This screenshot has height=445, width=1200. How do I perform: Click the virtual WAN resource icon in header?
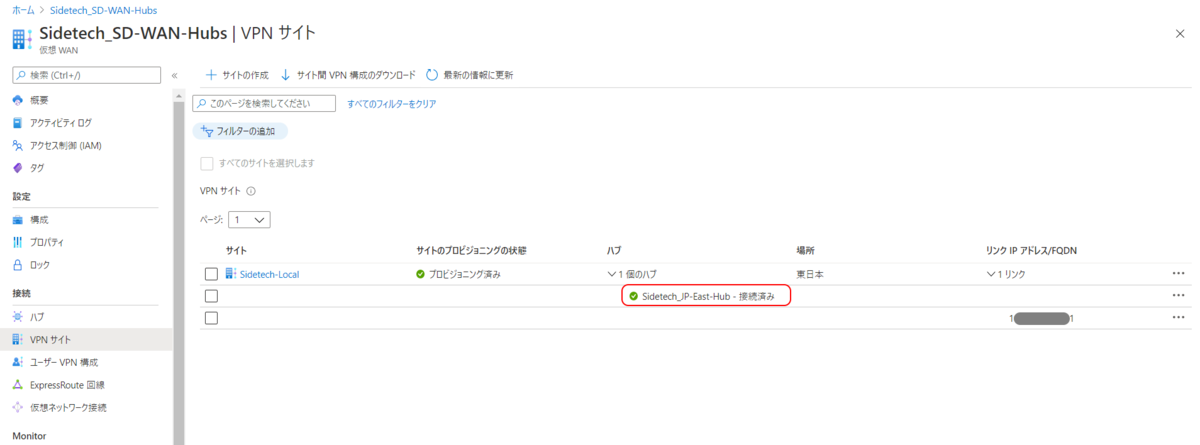click(x=21, y=39)
